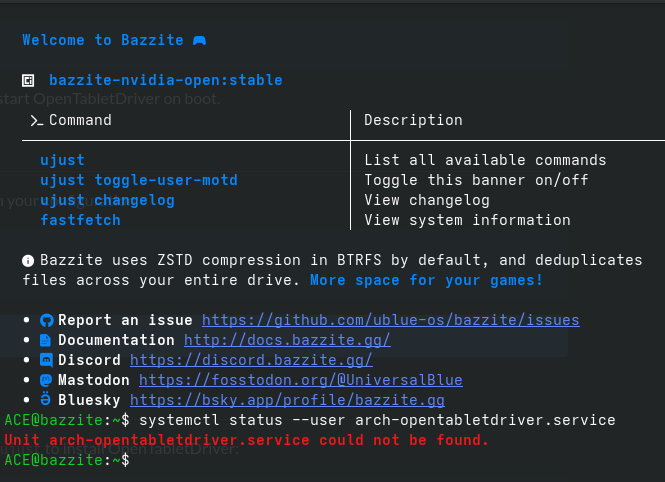Click the 'ujust changelog' command text
The height and width of the screenshot is (482, 665).
point(107,200)
